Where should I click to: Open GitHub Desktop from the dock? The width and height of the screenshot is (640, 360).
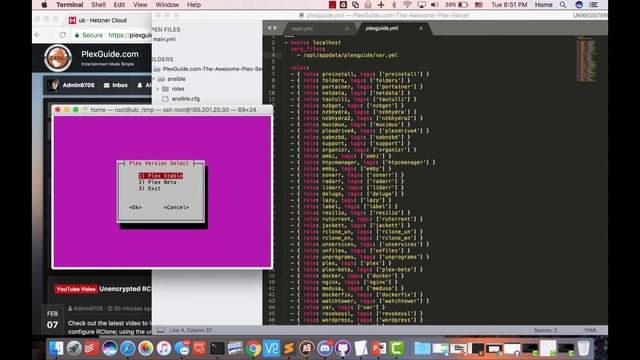(x=343, y=348)
